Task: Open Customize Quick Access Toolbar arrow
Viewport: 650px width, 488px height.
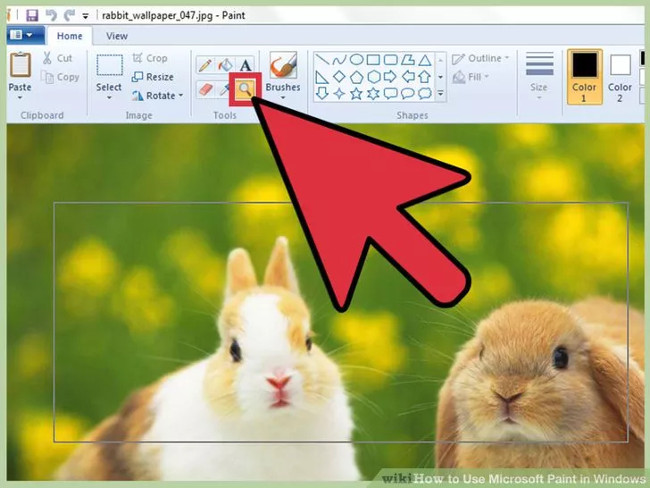Action: coord(85,16)
